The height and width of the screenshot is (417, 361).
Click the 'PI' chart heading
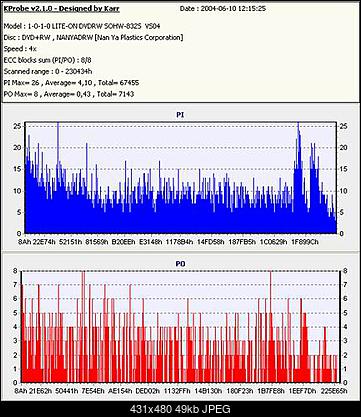click(180, 115)
